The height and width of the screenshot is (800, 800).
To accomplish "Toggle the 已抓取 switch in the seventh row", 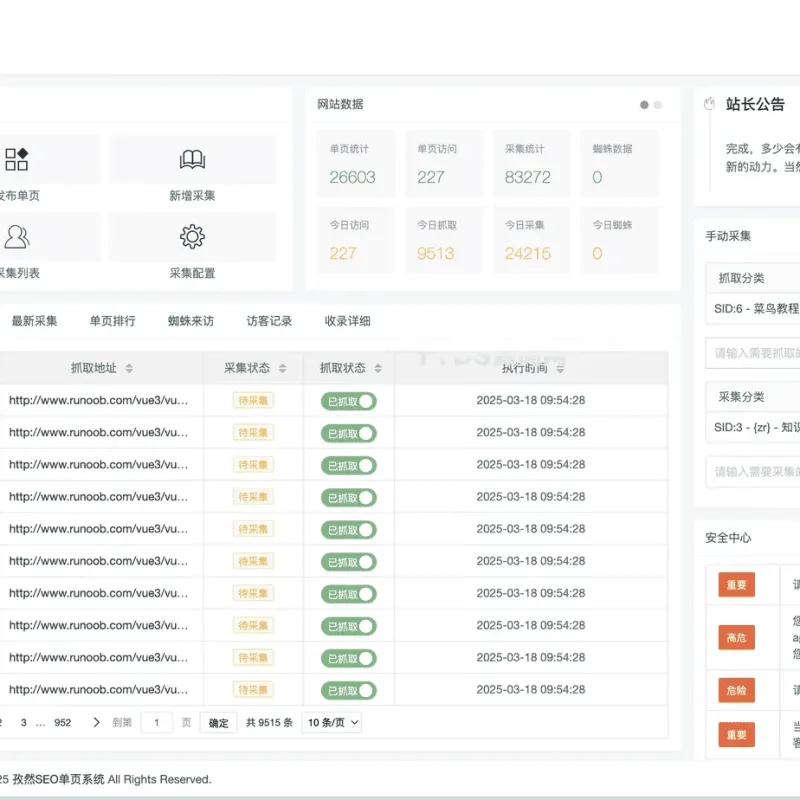I will click(349, 594).
